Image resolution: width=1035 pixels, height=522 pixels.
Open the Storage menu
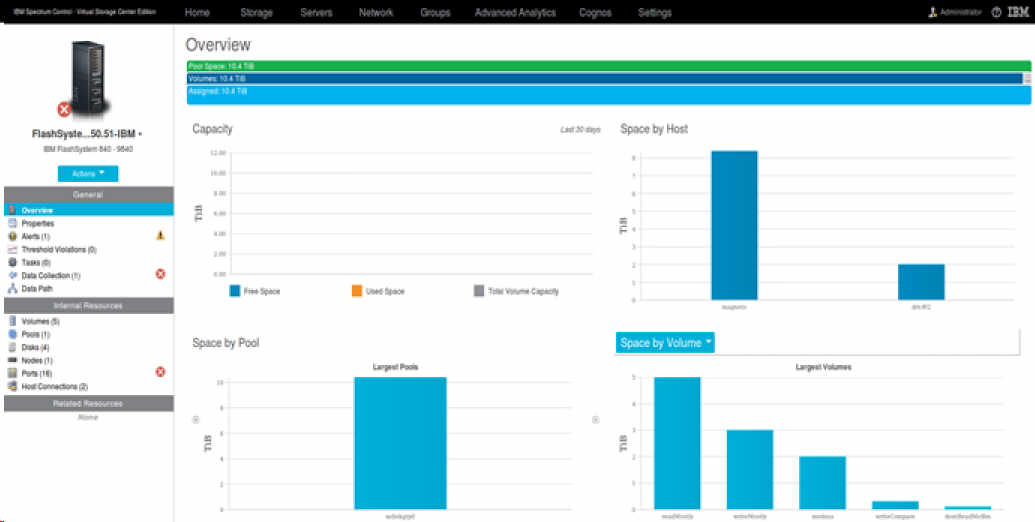[256, 13]
